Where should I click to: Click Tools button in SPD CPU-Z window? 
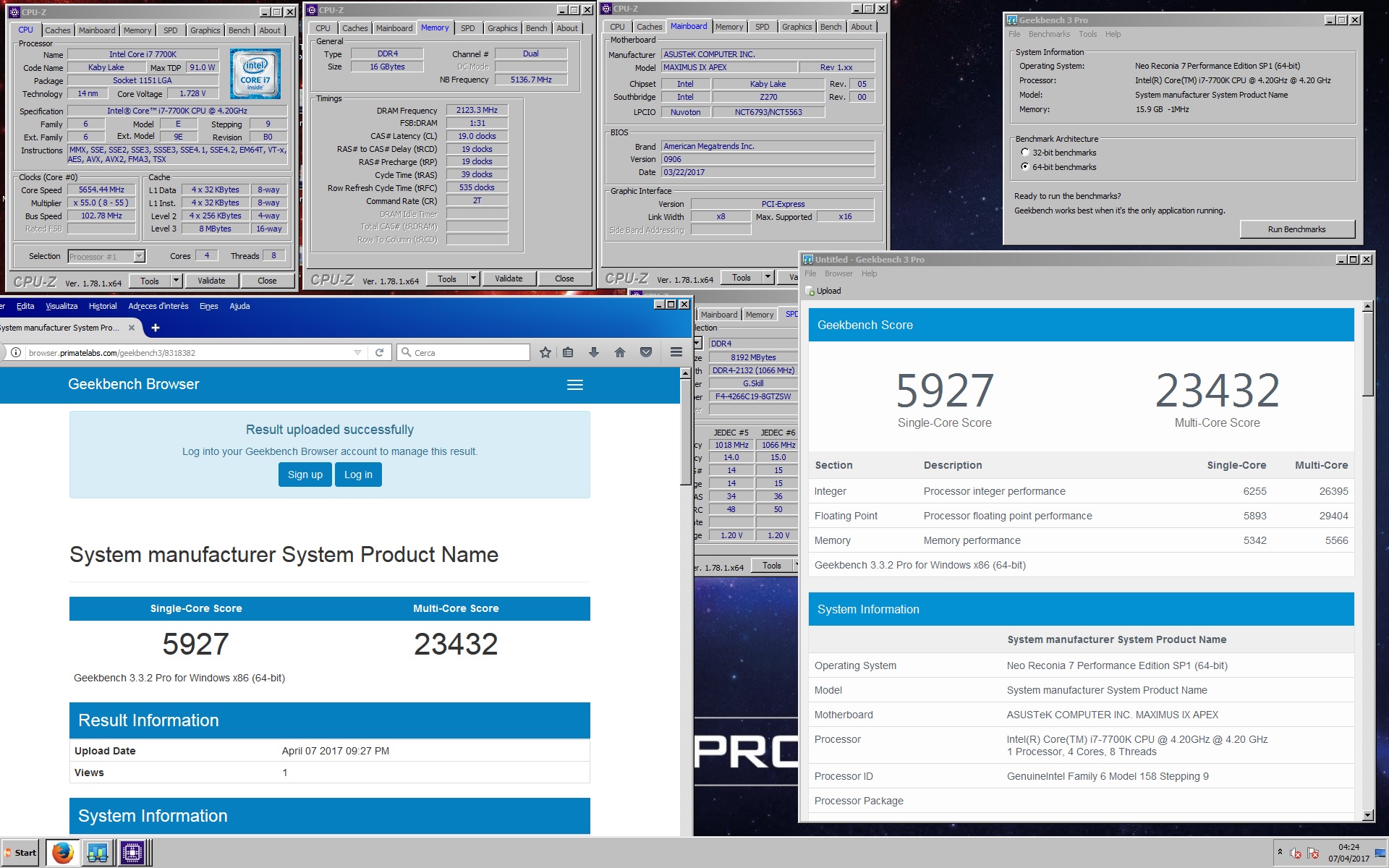point(772,566)
